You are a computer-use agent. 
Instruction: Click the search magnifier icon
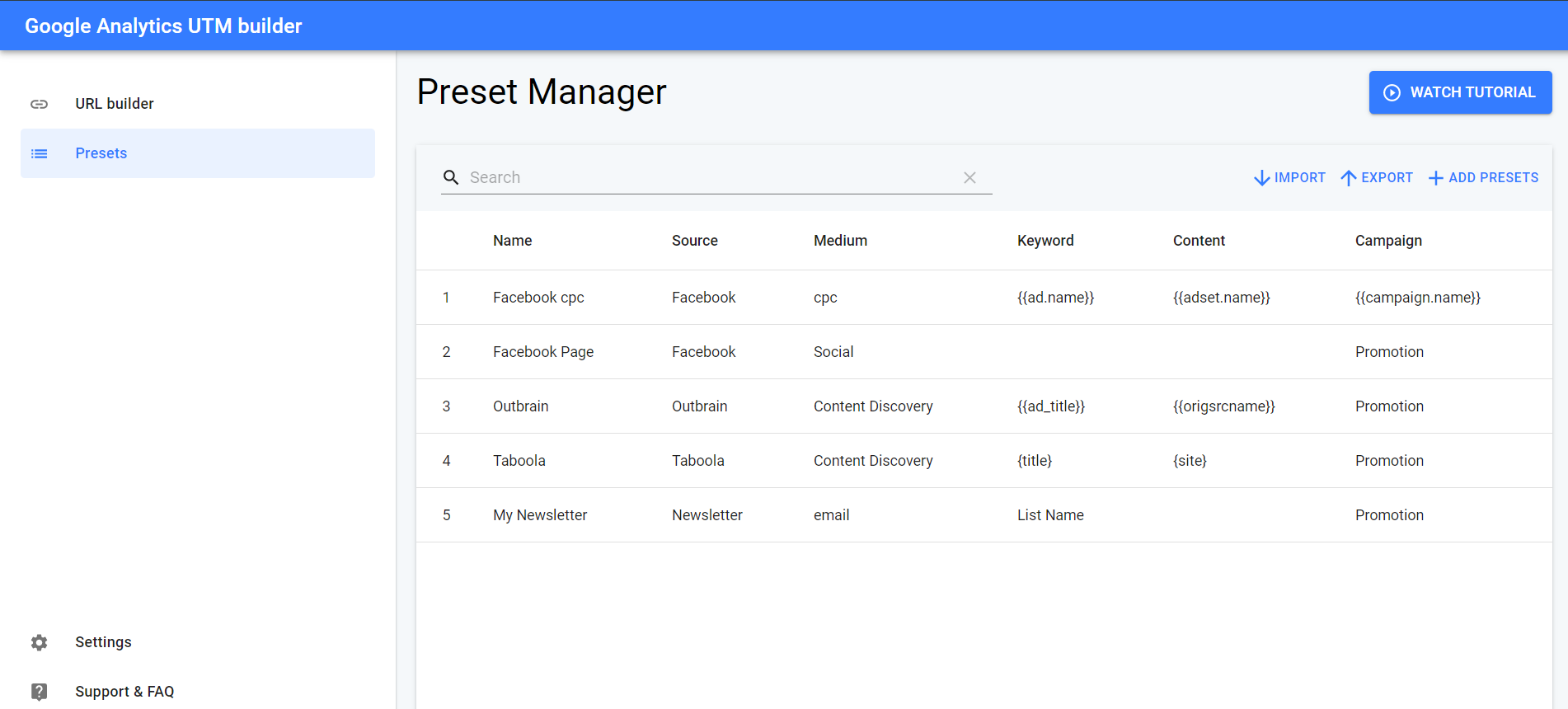(x=451, y=177)
